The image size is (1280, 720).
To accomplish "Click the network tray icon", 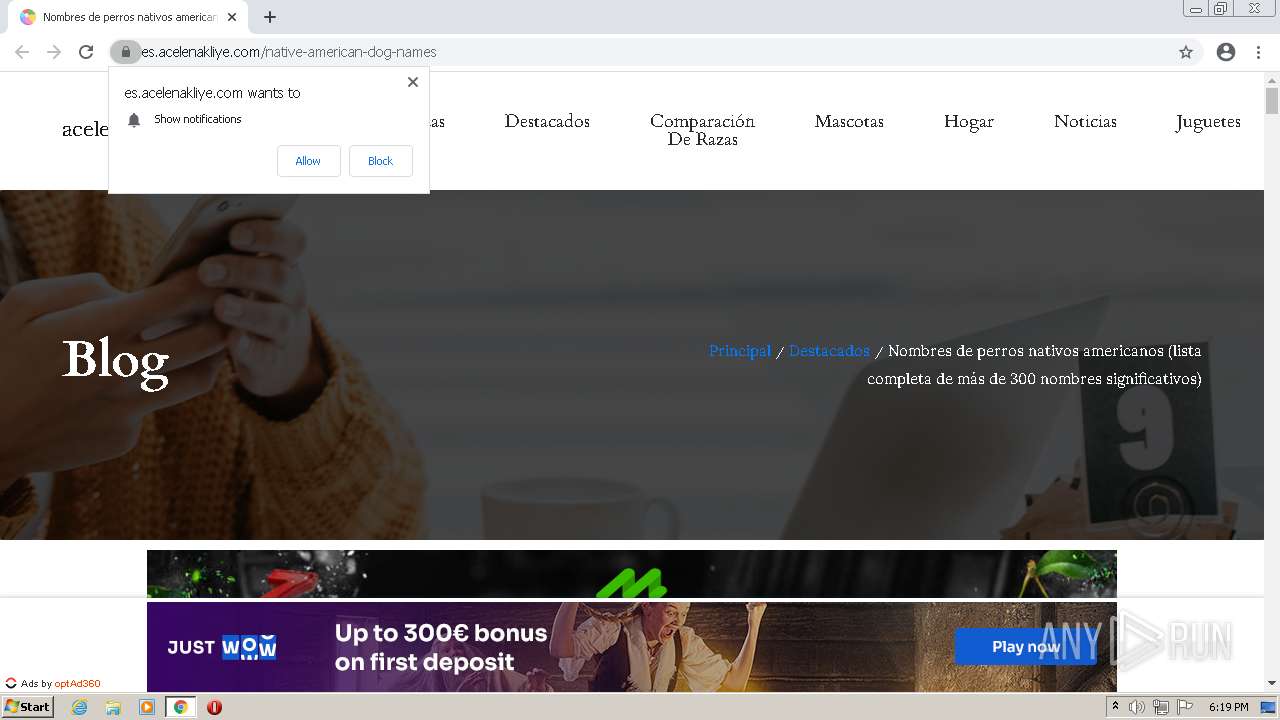I will point(1161,707).
